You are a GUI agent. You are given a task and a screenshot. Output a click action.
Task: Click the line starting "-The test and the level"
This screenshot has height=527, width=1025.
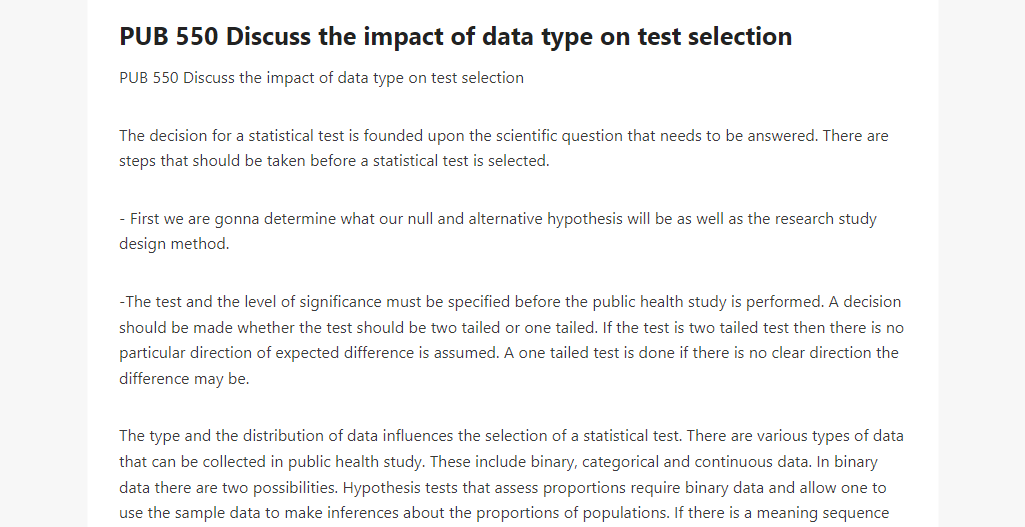click(510, 302)
